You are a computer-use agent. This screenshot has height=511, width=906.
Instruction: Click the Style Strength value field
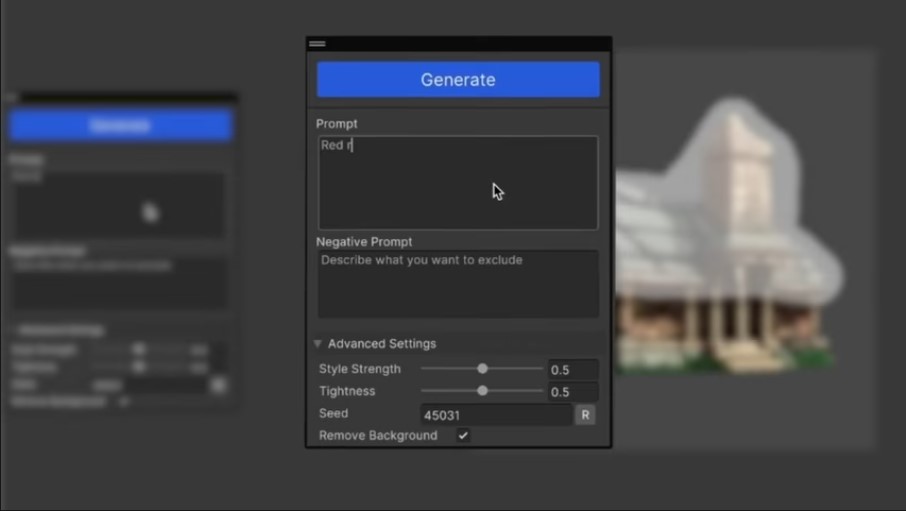coord(573,370)
